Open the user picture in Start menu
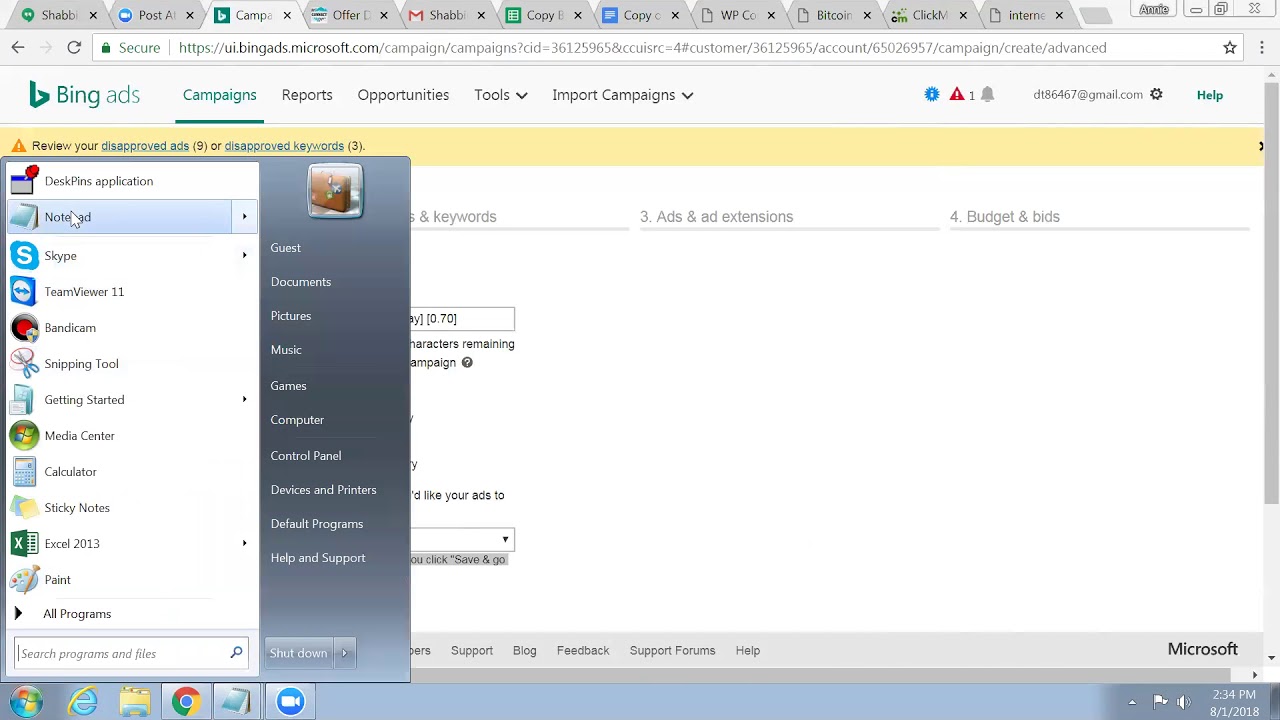Viewport: 1280px width, 720px height. click(335, 191)
